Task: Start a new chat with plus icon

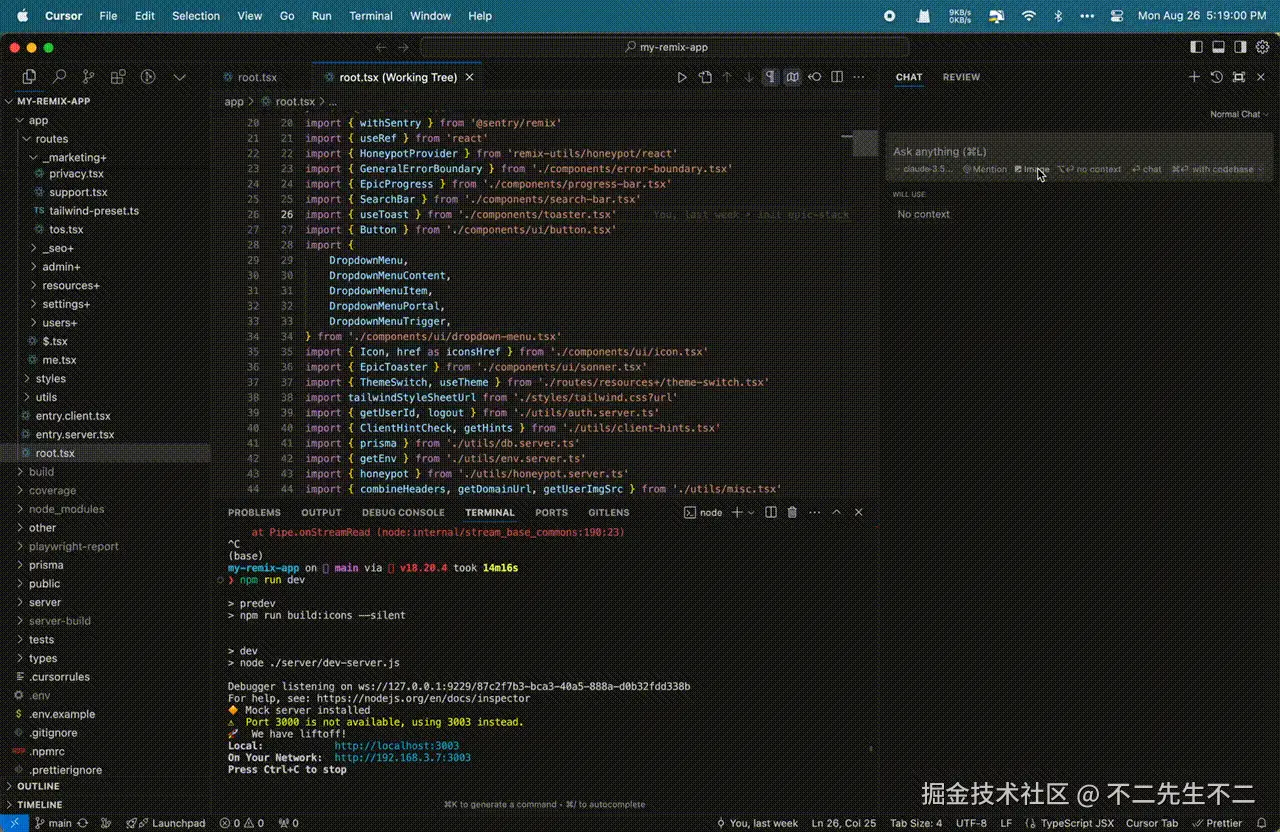Action: tap(1194, 77)
